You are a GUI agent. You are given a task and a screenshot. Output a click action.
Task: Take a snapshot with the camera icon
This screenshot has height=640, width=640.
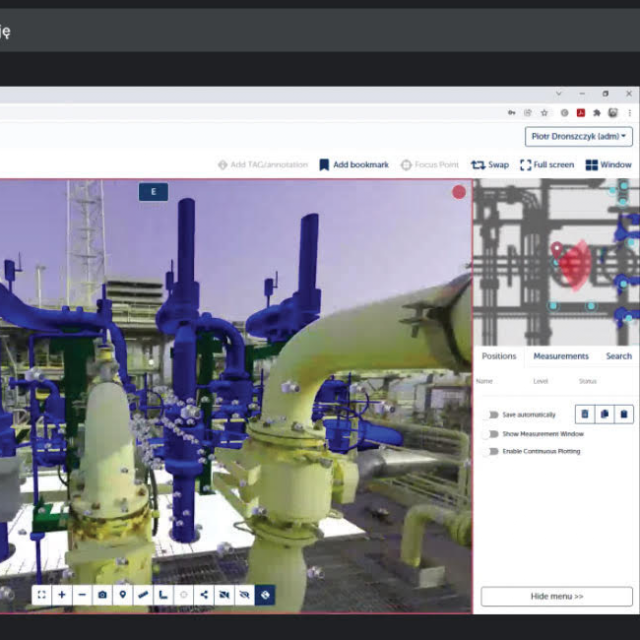point(102,595)
